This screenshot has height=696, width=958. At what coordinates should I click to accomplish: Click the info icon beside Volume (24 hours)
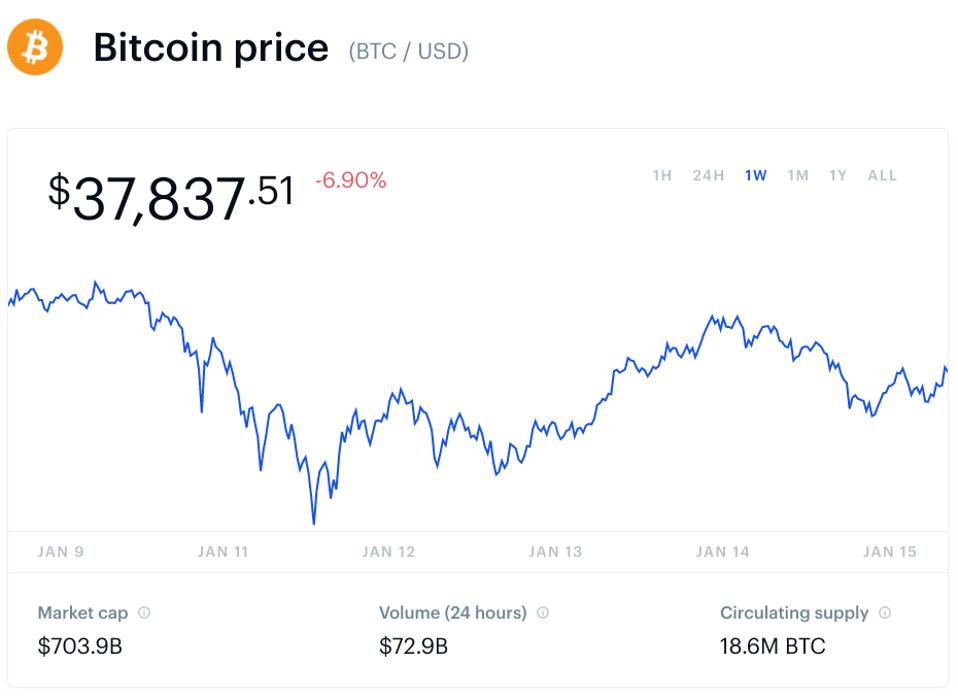tap(543, 613)
